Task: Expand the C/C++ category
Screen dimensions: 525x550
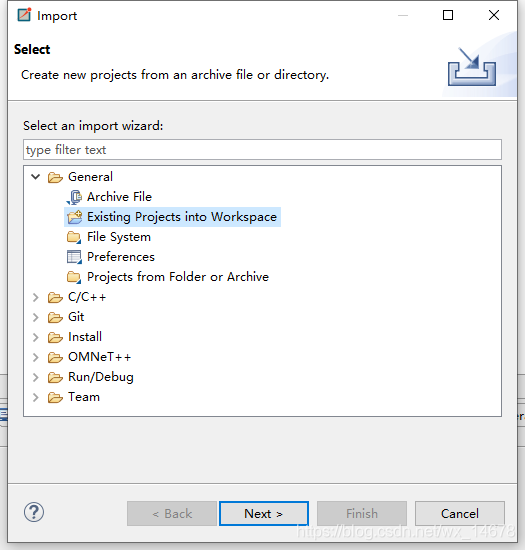Action: coord(35,297)
